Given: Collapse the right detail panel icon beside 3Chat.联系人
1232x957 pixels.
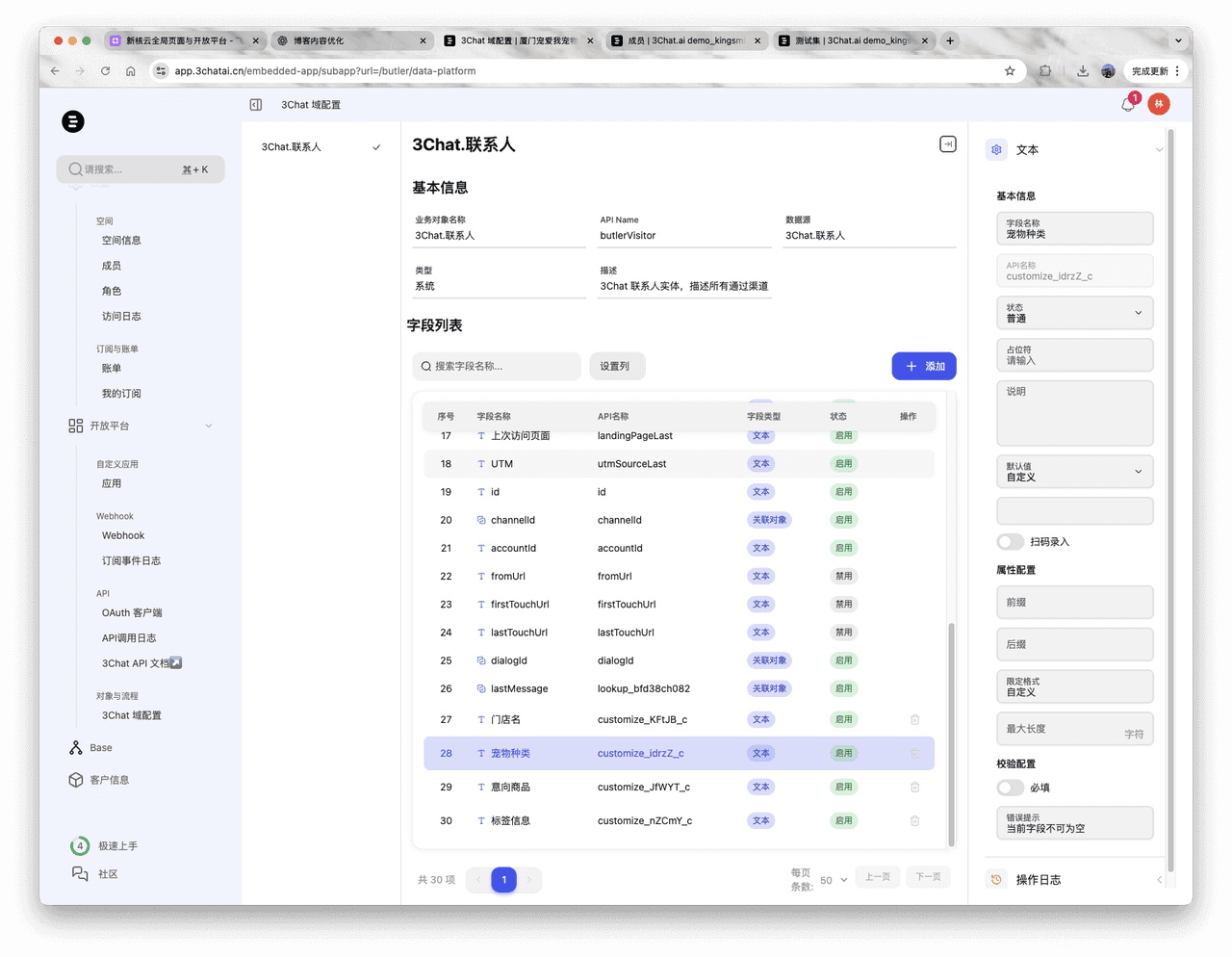Looking at the screenshot, I should pyautogui.click(x=948, y=144).
